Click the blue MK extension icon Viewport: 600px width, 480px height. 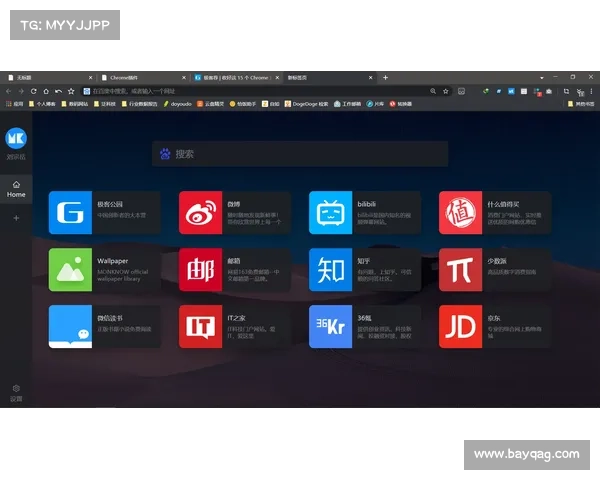(511, 91)
